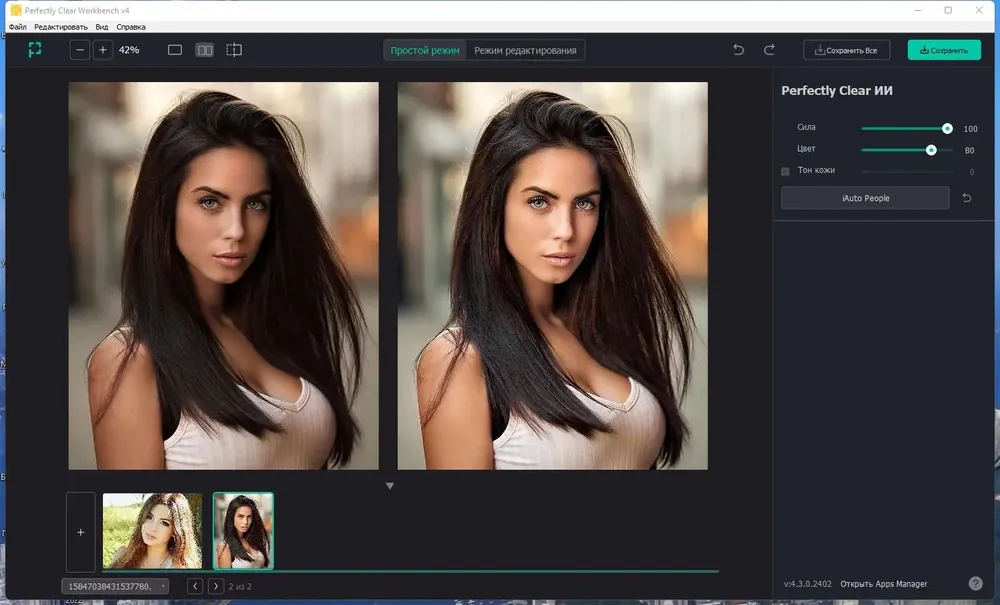Click the green Сохранить button
This screenshot has height=605, width=1000.
coord(944,50)
